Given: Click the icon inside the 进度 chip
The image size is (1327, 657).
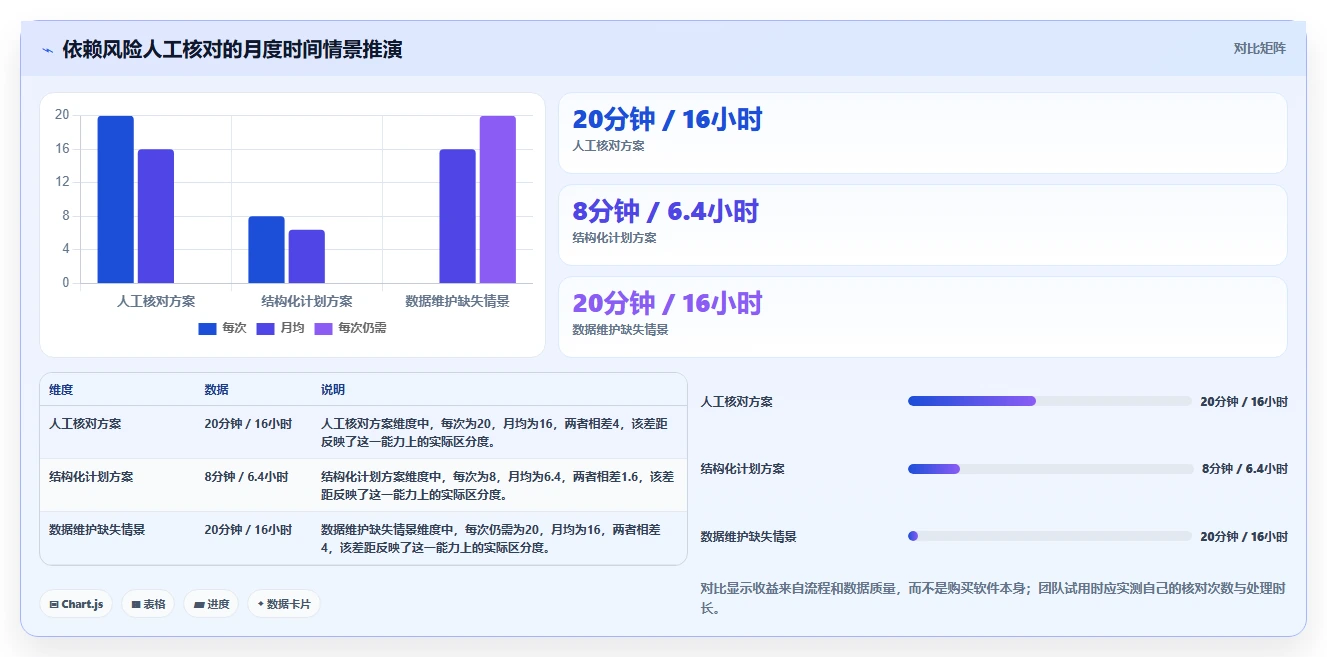Looking at the screenshot, I should point(199,605).
